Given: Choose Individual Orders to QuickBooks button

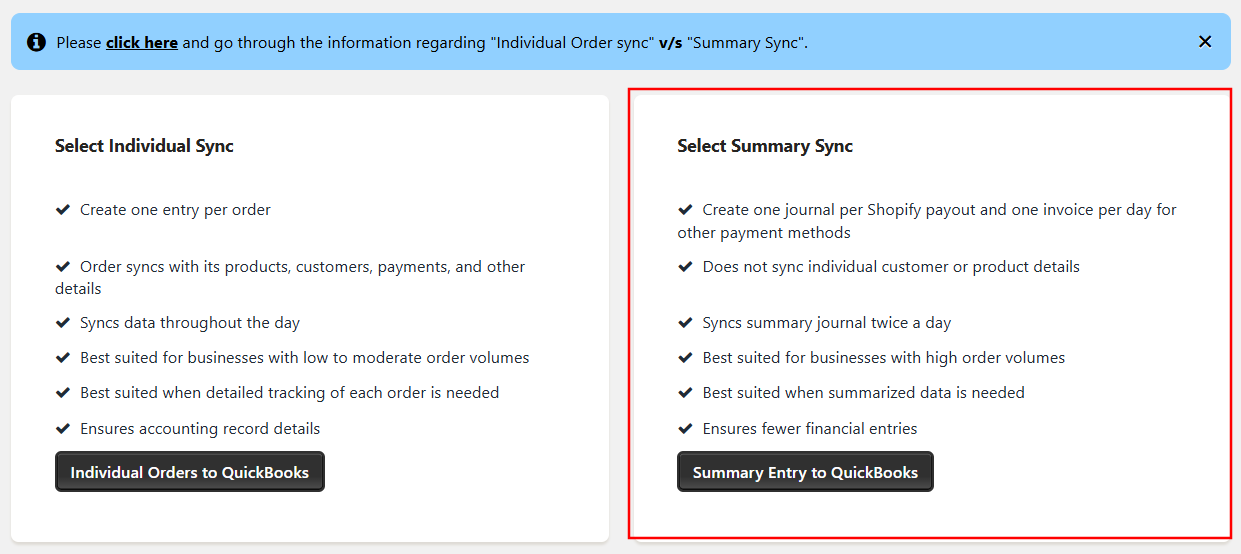Looking at the screenshot, I should click(x=190, y=472).
